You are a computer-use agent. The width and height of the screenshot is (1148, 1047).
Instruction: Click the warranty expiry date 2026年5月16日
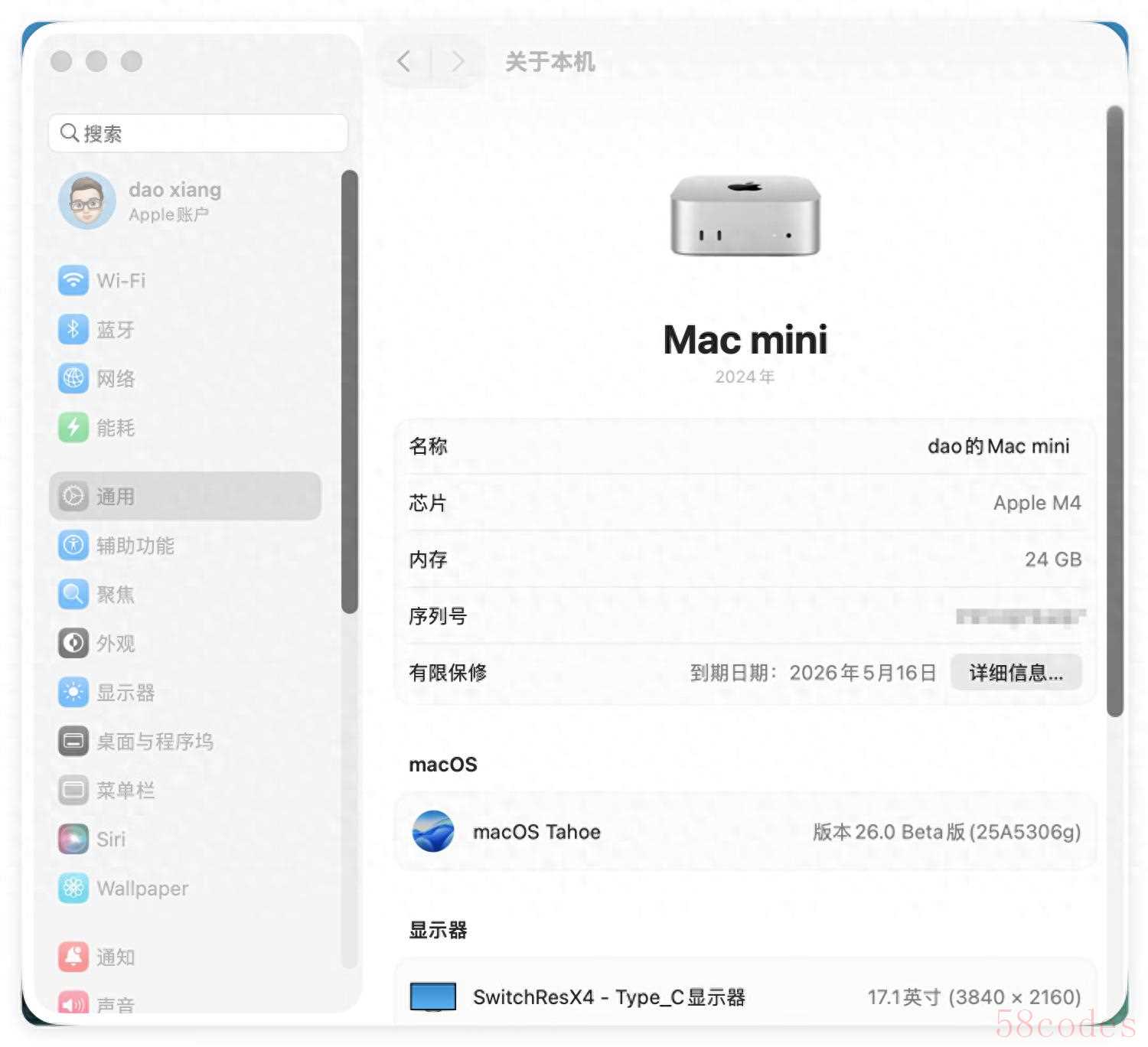point(863,673)
